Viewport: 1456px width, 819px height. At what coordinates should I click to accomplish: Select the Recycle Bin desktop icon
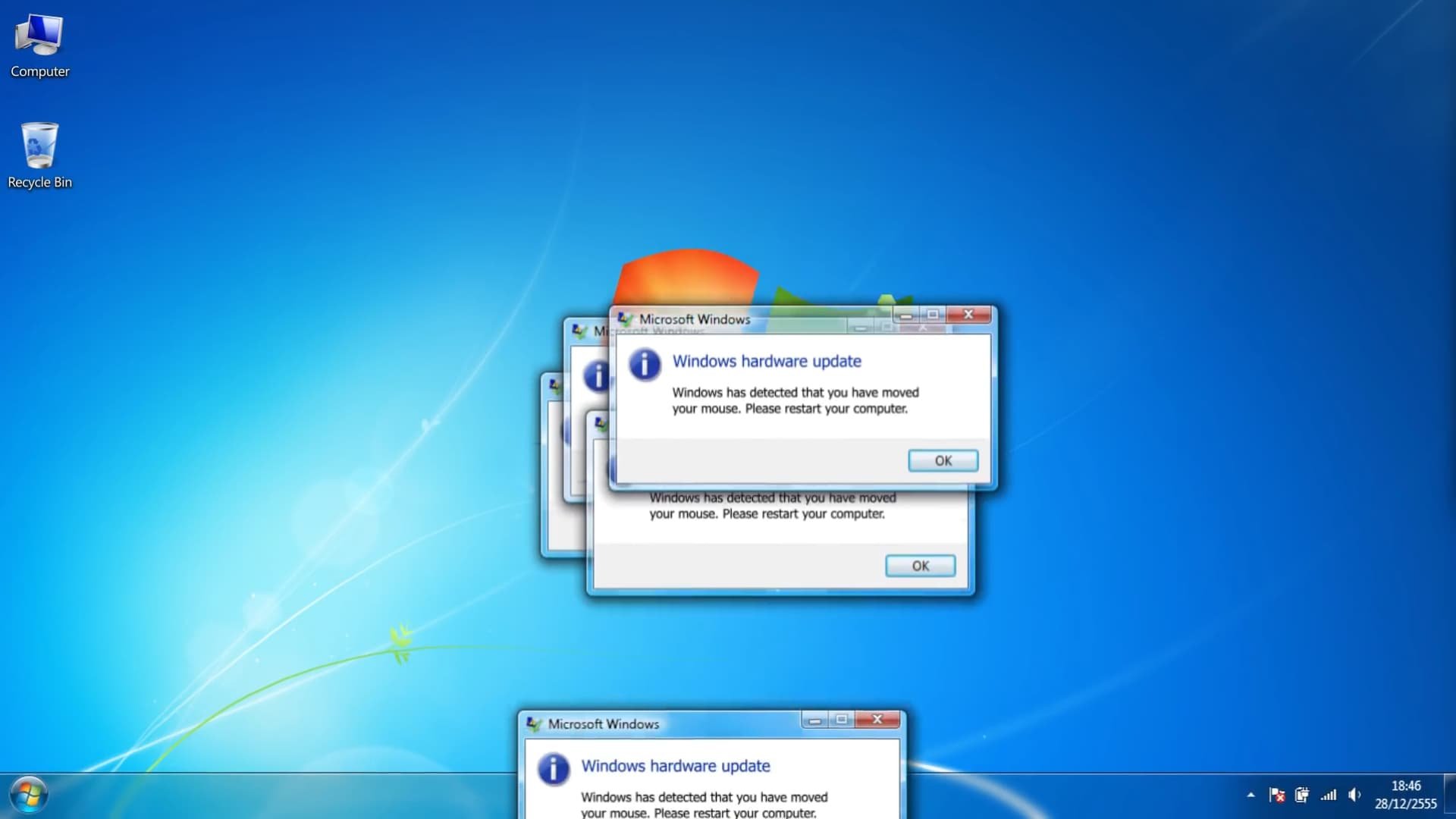[x=39, y=155]
